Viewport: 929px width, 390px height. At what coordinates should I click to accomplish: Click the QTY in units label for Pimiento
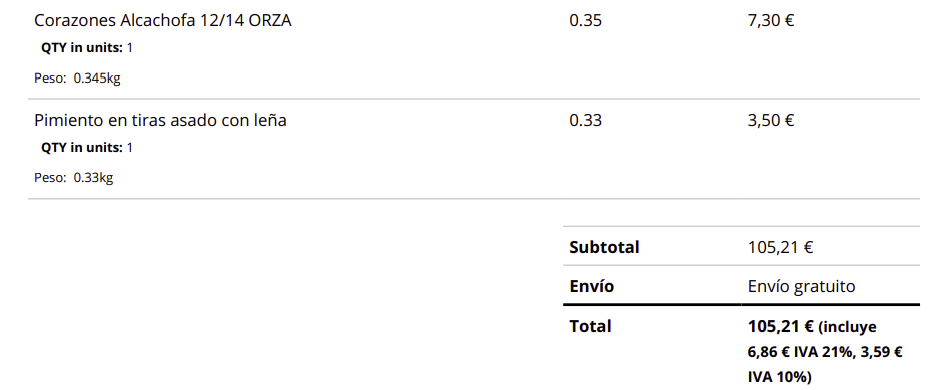82,148
